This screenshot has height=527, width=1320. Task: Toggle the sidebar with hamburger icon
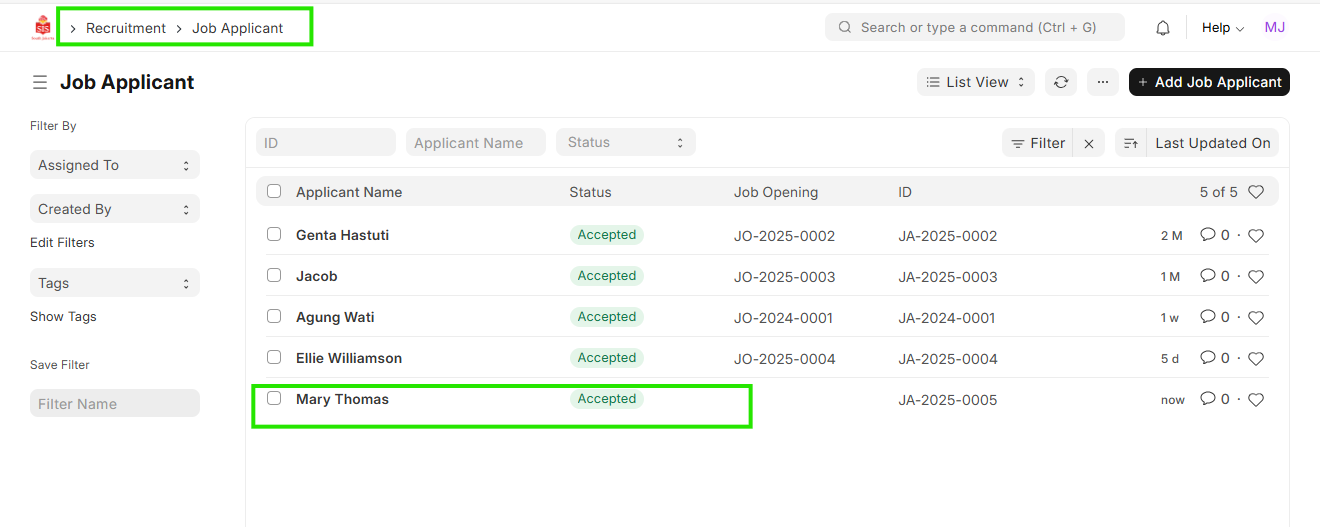point(39,82)
